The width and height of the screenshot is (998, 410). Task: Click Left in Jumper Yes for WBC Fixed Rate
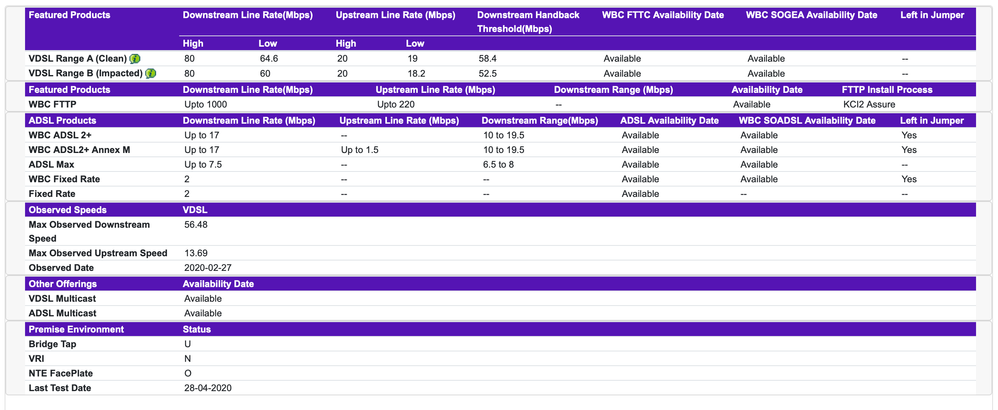[909, 179]
